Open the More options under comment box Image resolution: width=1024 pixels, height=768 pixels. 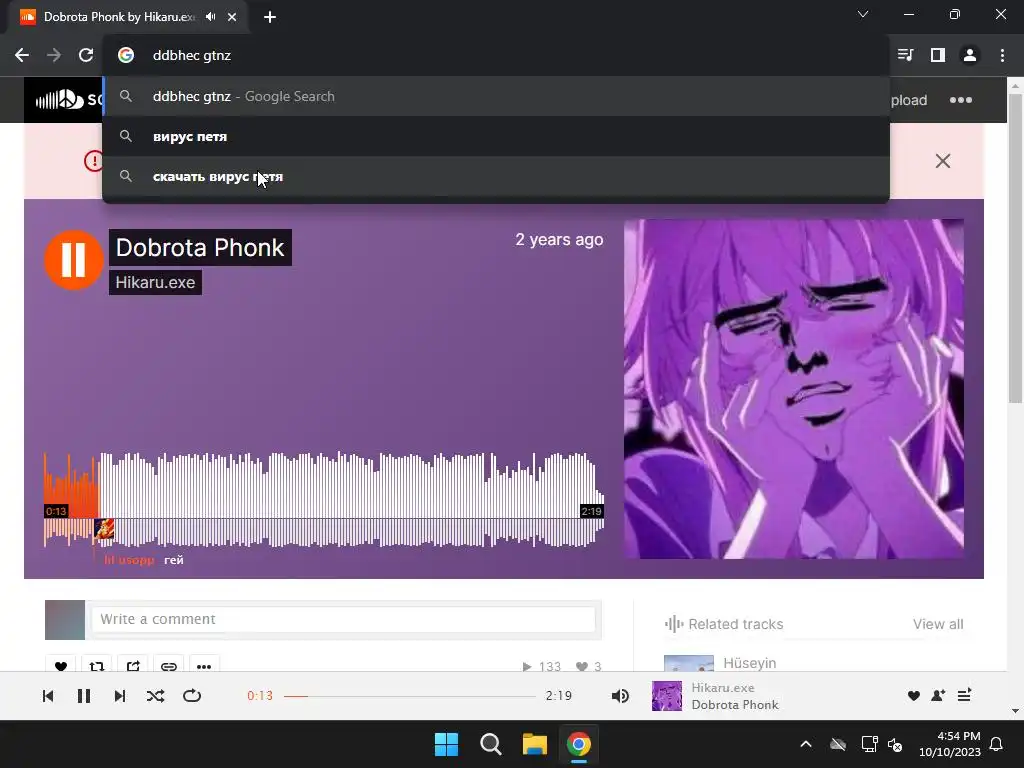tap(204, 665)
